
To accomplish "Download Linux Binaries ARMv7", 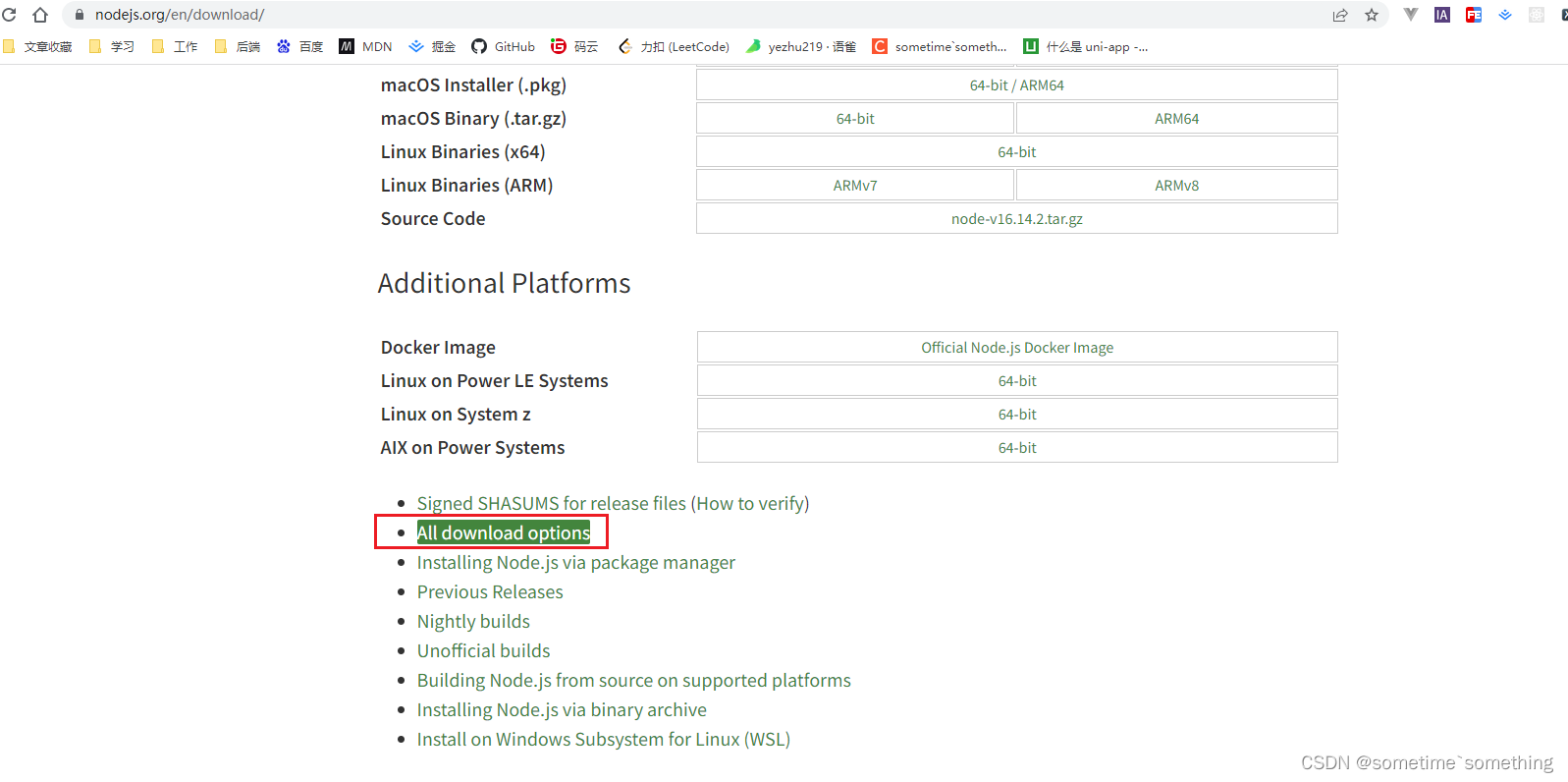I will (855, 186).
